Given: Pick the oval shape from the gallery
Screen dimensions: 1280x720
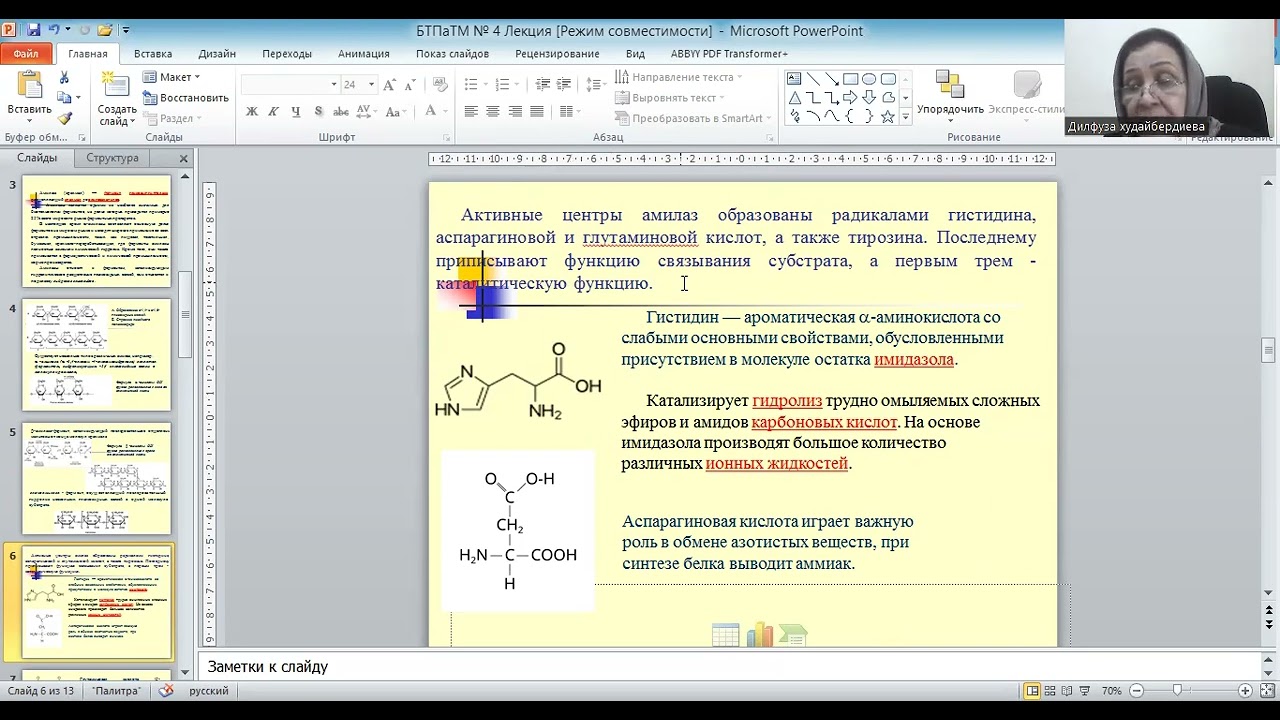Looking at the screenshot, I should coord(869,79).
